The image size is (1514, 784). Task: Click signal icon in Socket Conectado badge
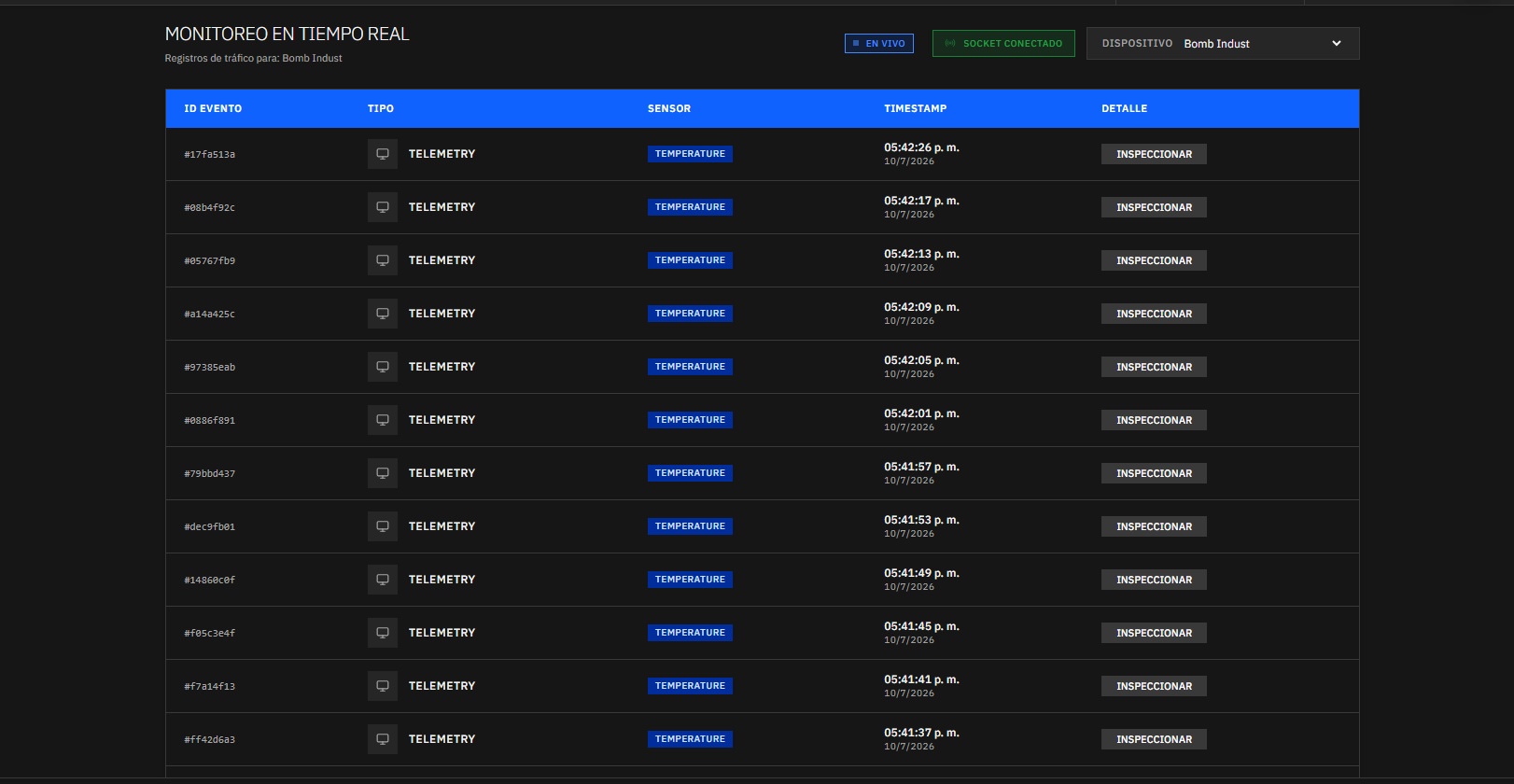(x=950, y=44)
